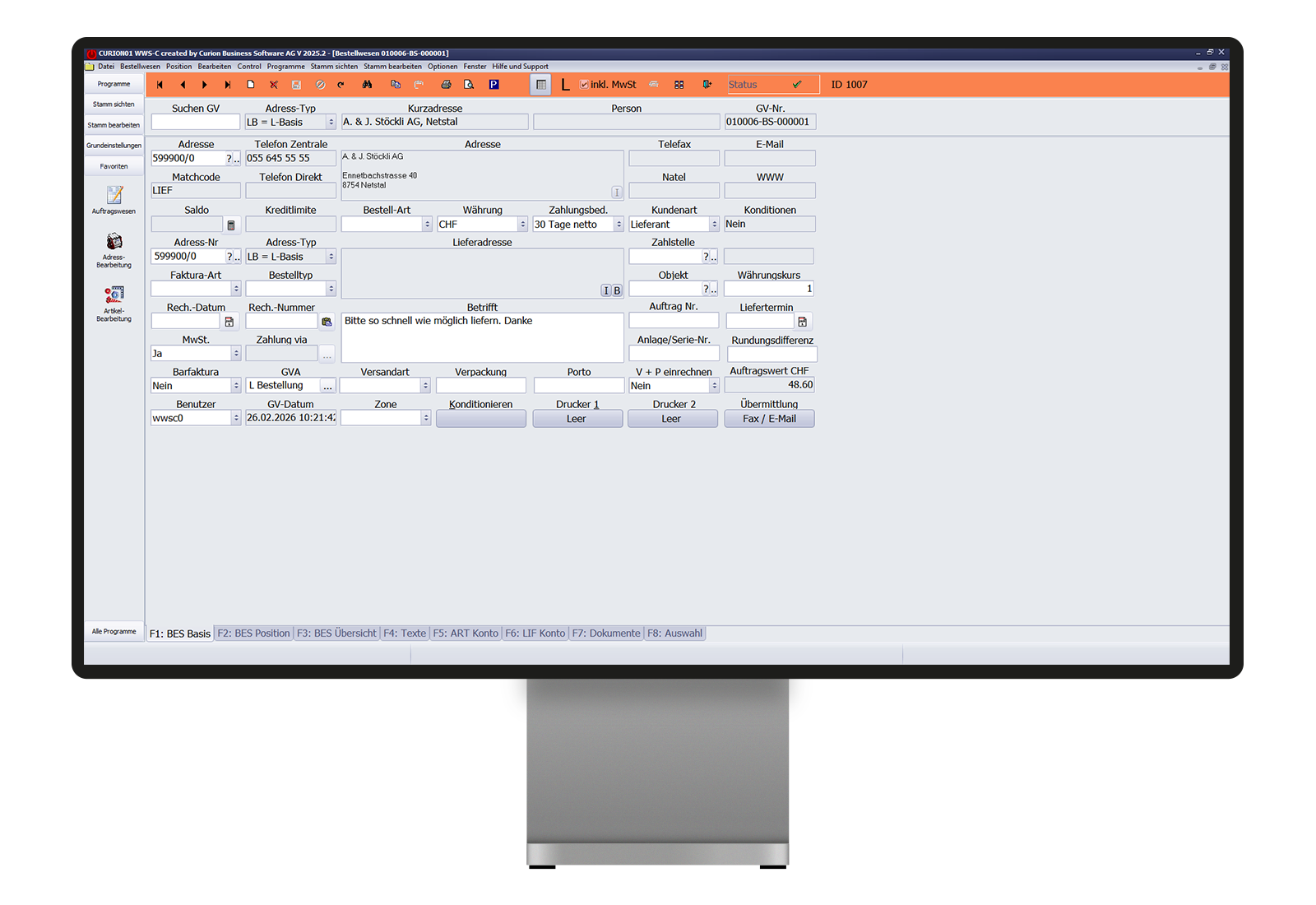The width and height of the screenshot is (1316, 905).
Task: Jump to the first record arrow
Action: pos(160,85)
